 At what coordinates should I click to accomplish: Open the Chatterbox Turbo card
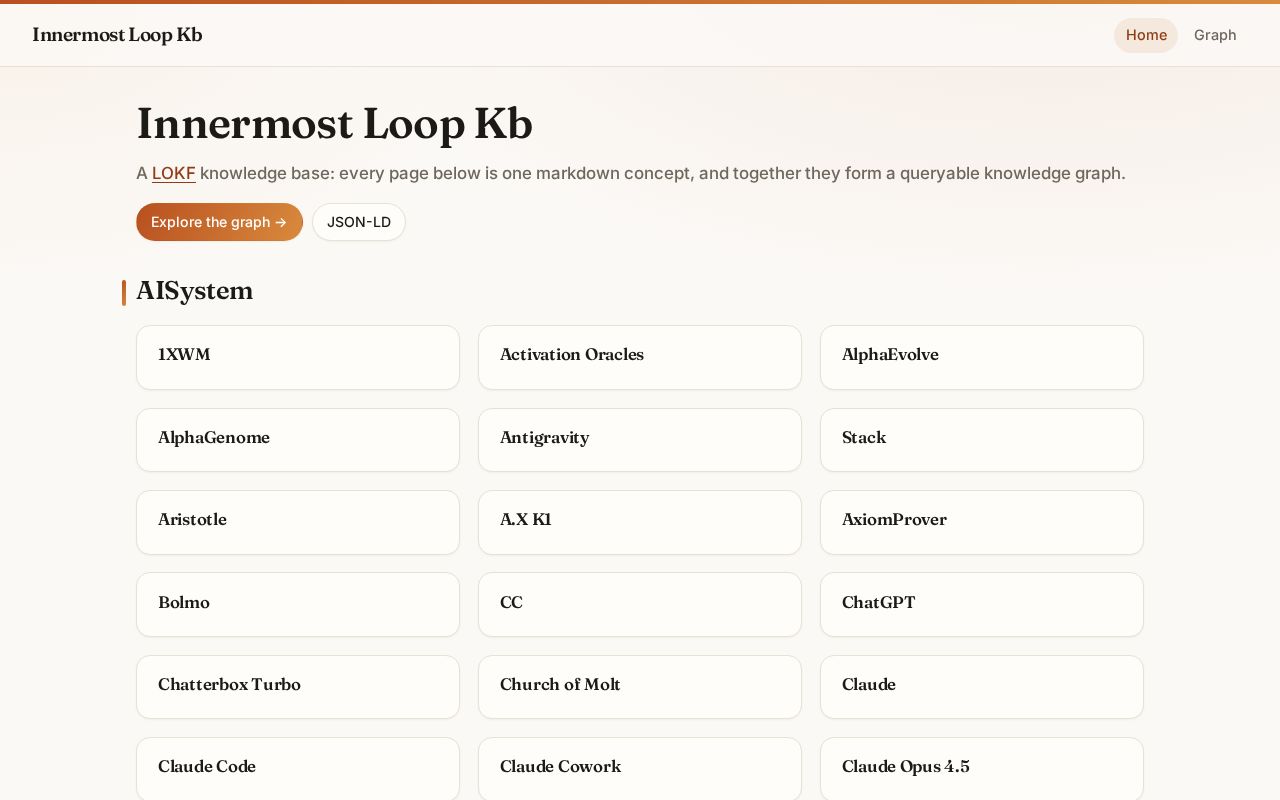(x=298, y=687)
